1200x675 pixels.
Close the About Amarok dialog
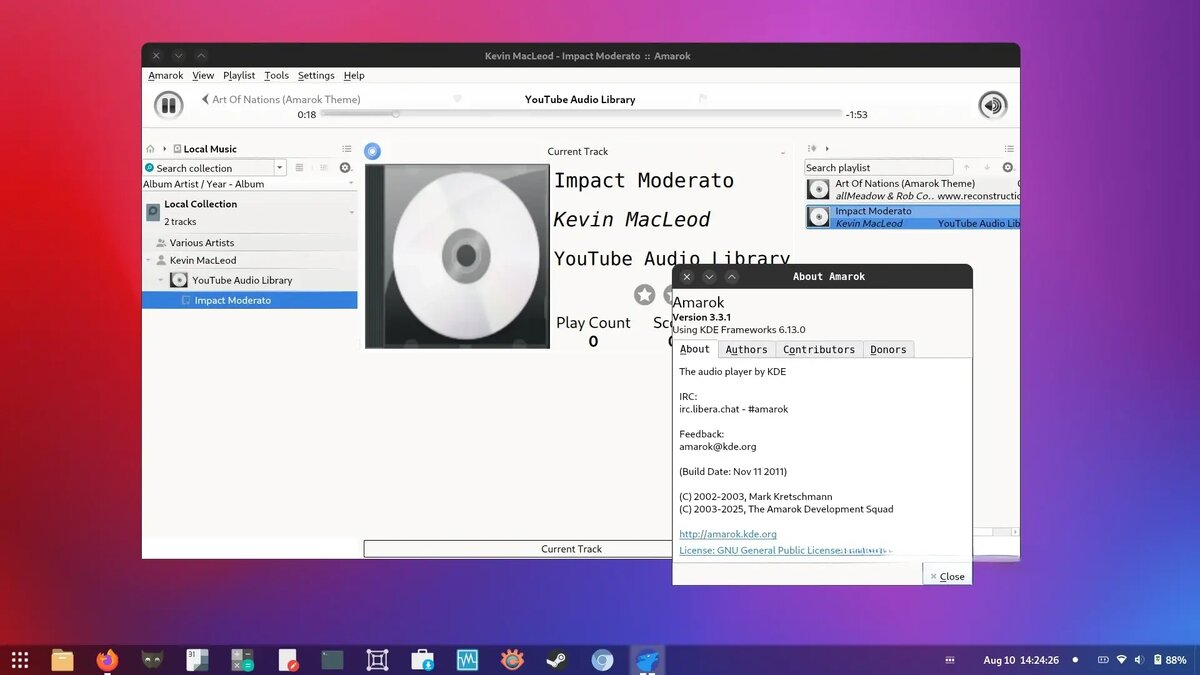coord(946,576)
